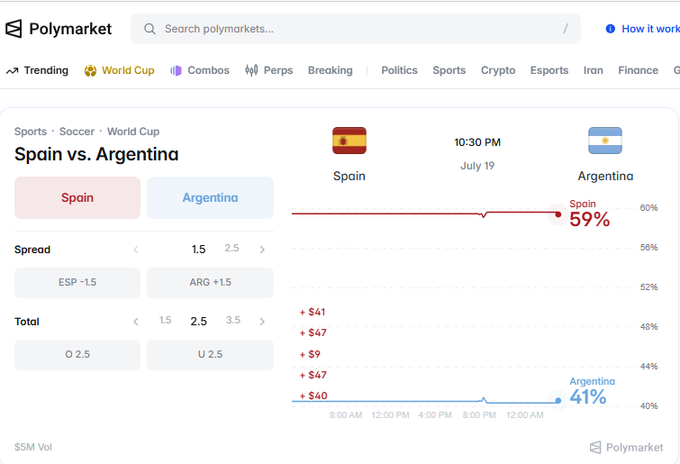Click the + $40 trade entry

point(314,395)
